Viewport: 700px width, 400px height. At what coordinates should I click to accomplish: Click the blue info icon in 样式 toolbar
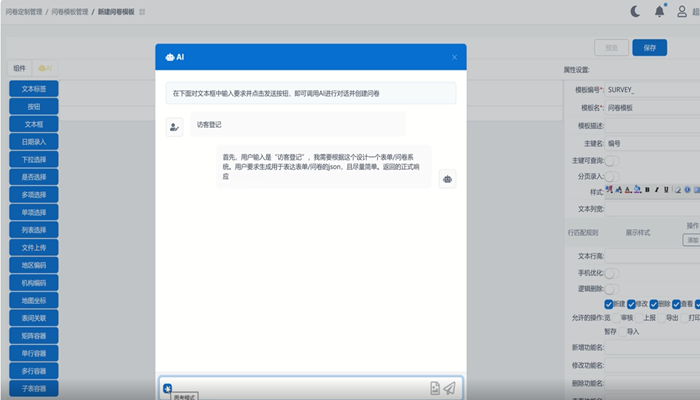(x=688, y=190)
